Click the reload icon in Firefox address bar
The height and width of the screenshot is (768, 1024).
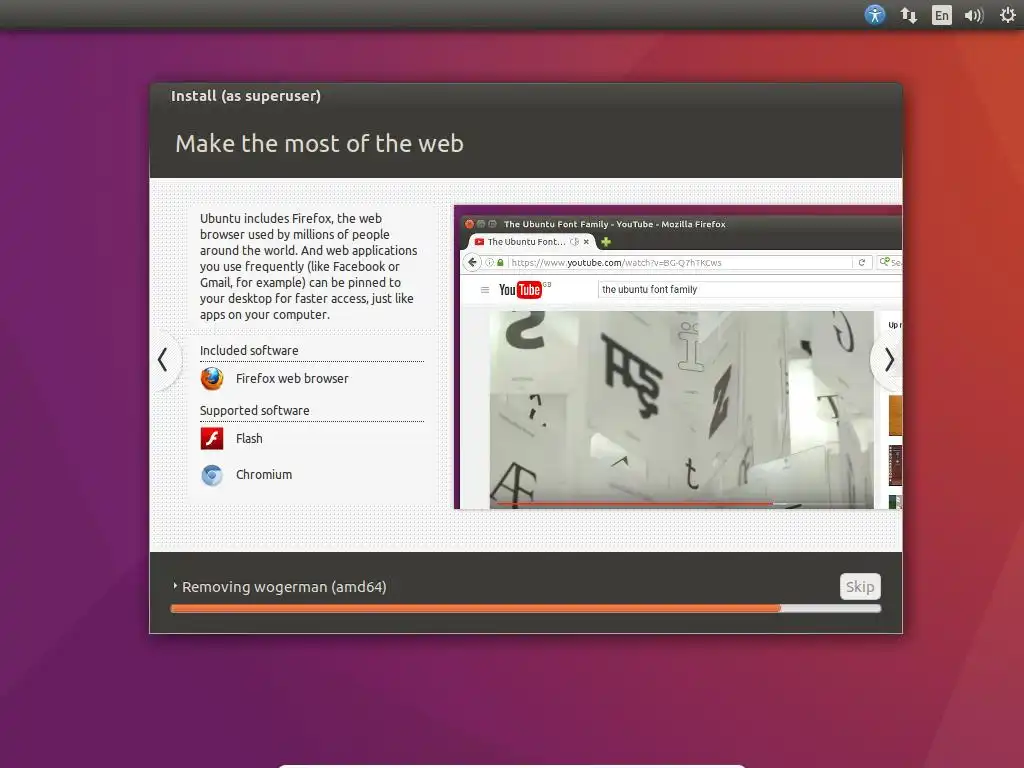click(861, 263)
